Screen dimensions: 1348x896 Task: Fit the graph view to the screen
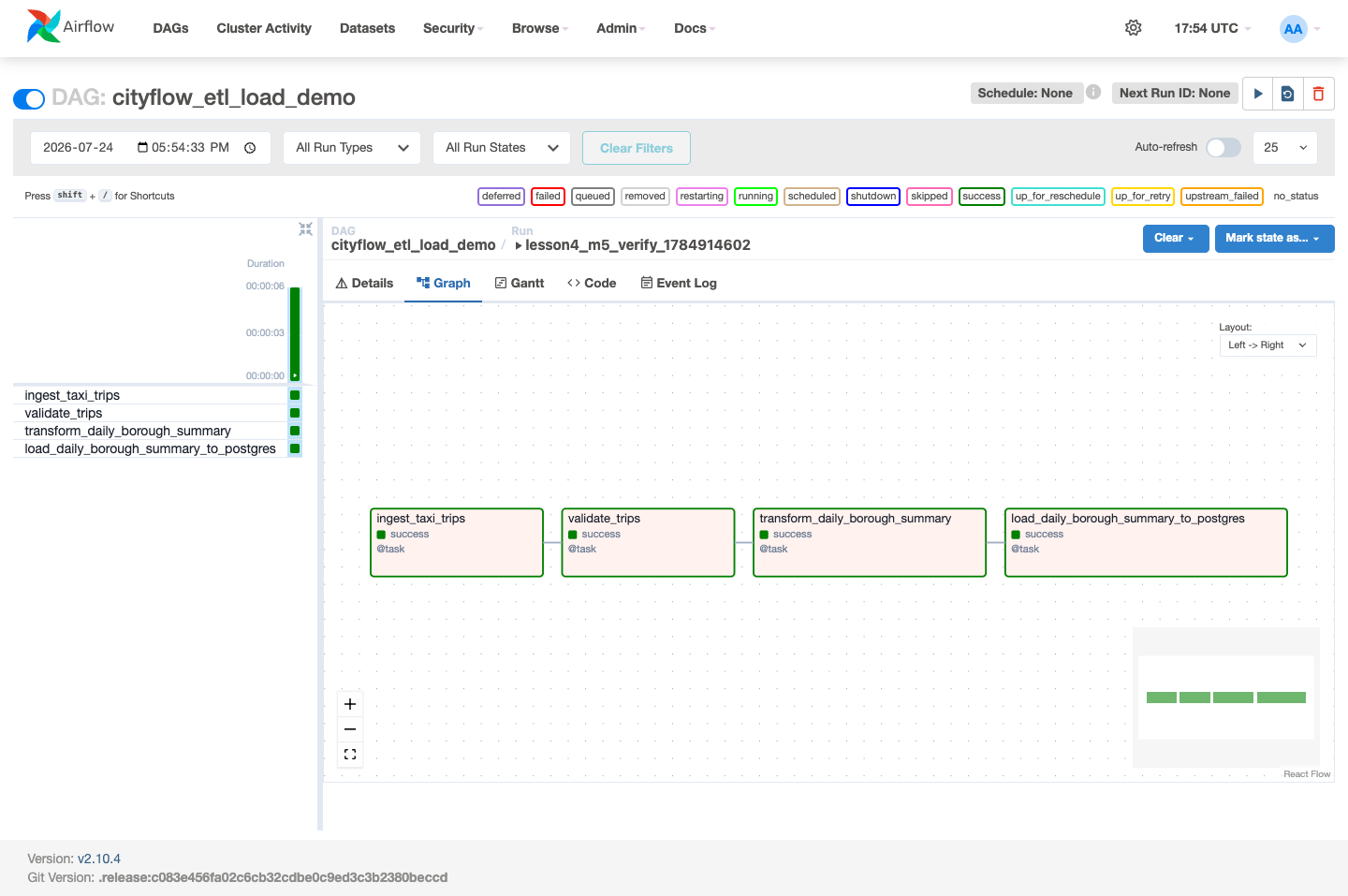pos(350,755)
